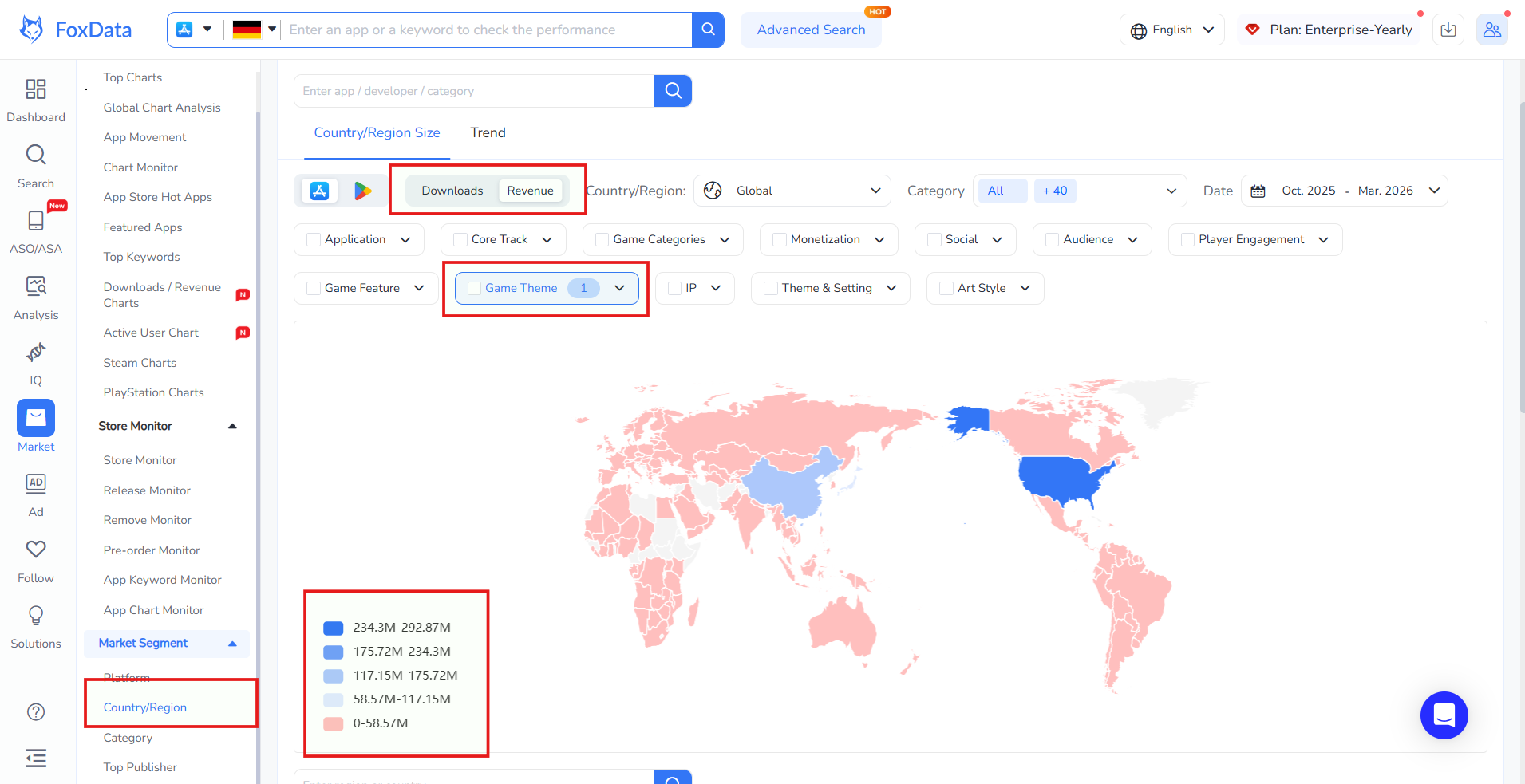Image resolution: width=1525 pixels, height=784 pixels.
Task: Select the Google Play platform icon
Action: click(x=364, y=191)
